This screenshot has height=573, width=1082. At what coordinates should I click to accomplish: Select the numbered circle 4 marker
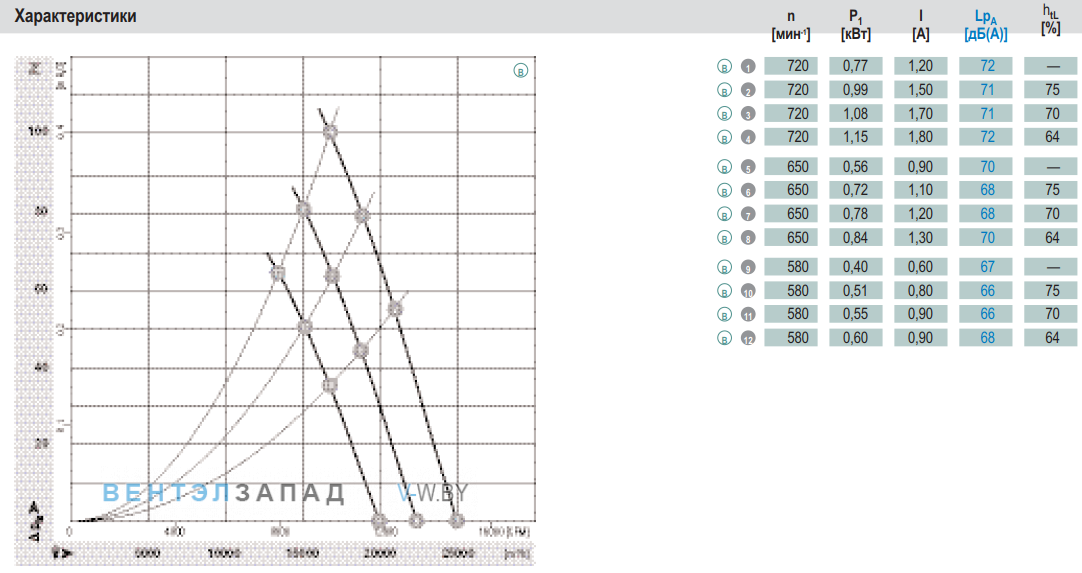tap(748, 137)
